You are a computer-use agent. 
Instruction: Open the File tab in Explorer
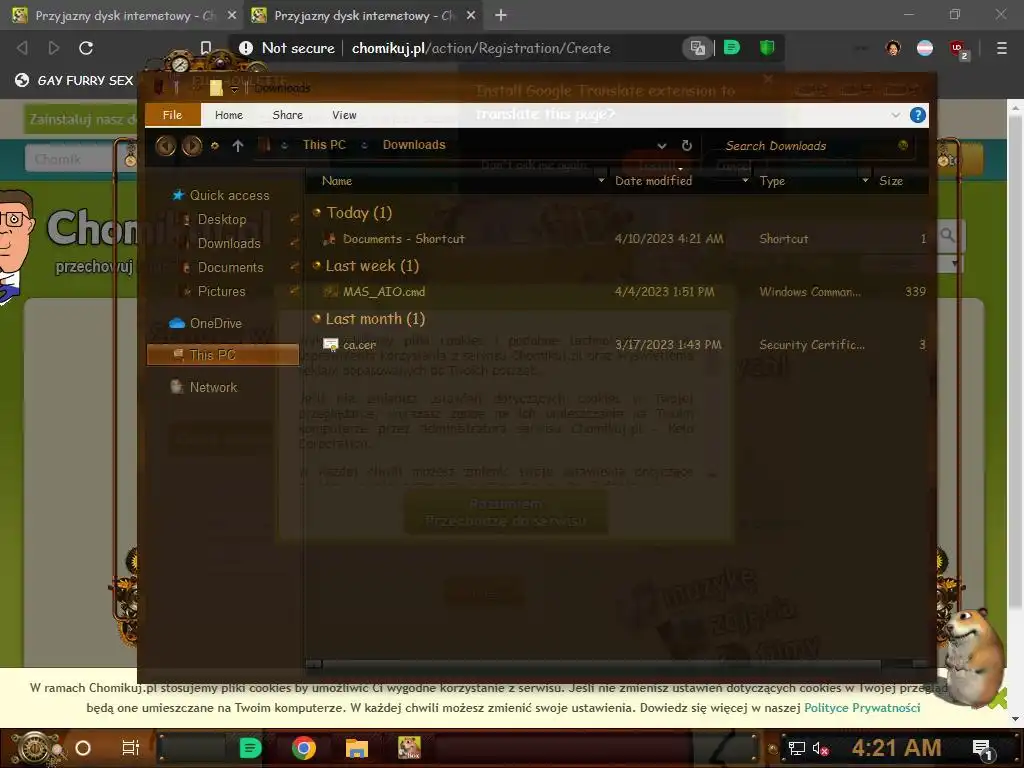pyautogui.click(x=172, y=115)
